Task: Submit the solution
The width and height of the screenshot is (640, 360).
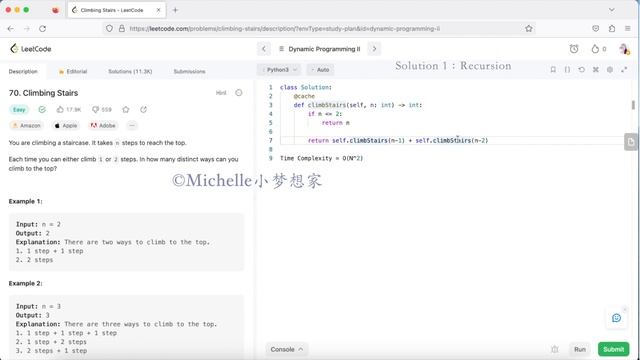Action: pyautogui.click(x=613, y=349)
